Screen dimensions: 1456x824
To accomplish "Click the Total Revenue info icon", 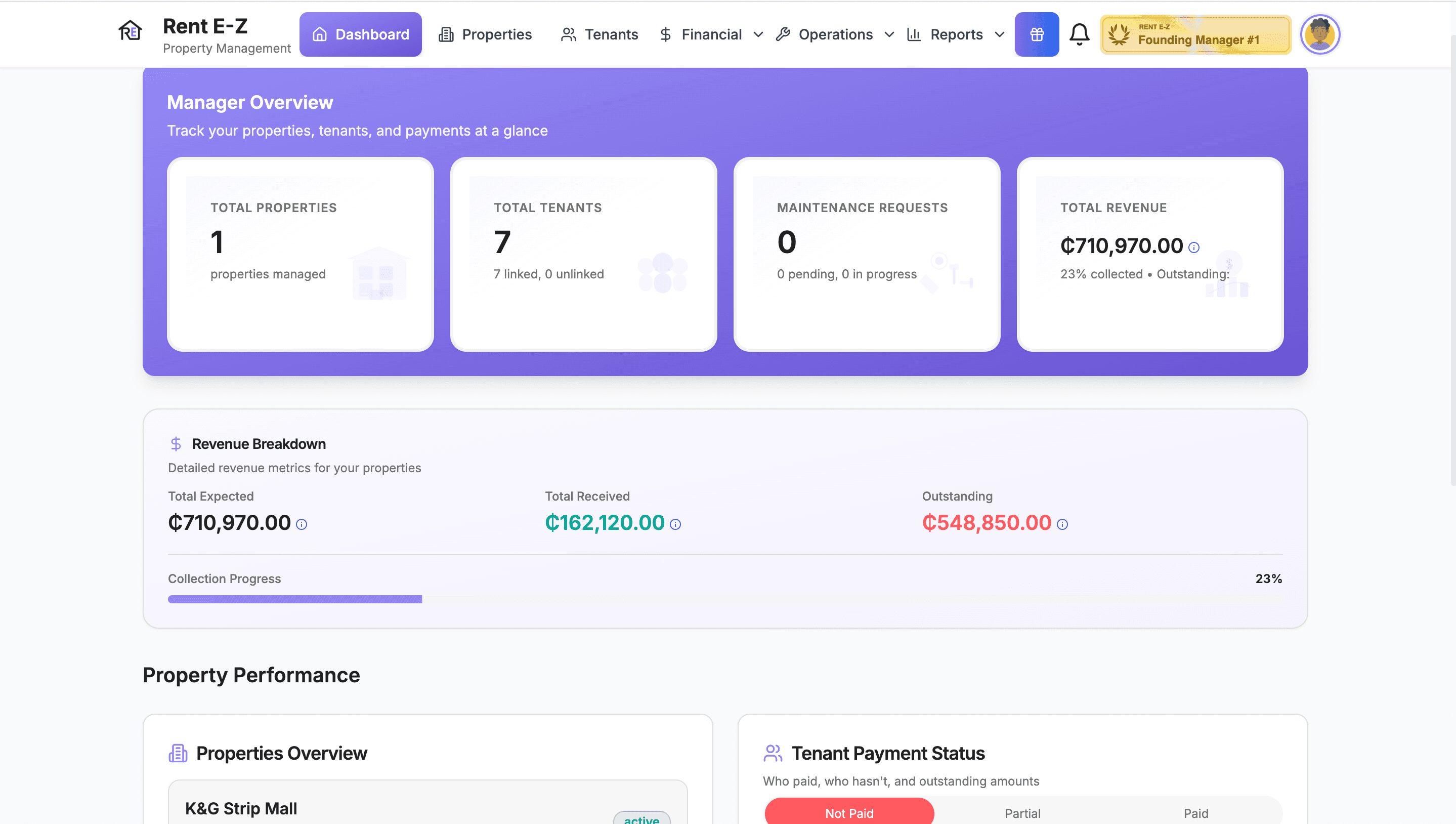I will click(x=1193, y=248).
